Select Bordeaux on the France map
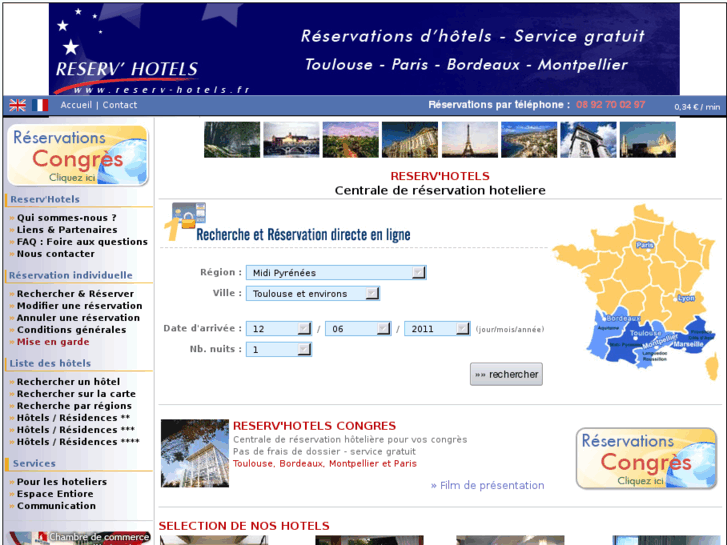 pyautogui.click(x=623, y=319)
